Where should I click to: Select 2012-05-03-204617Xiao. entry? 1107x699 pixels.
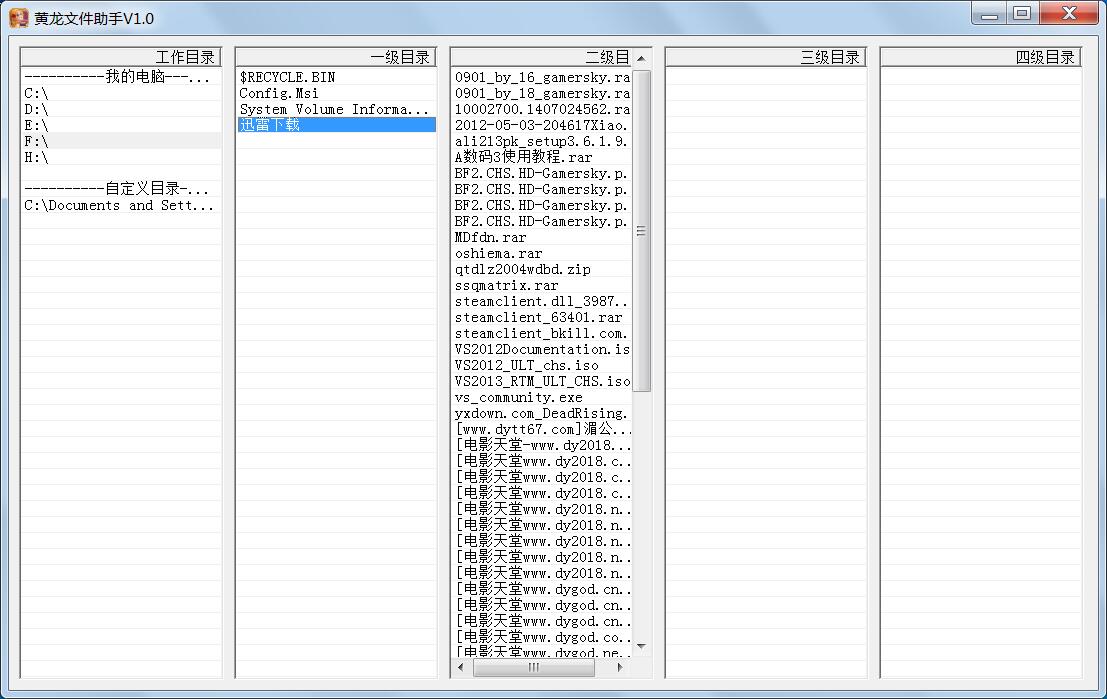[541, 125]
